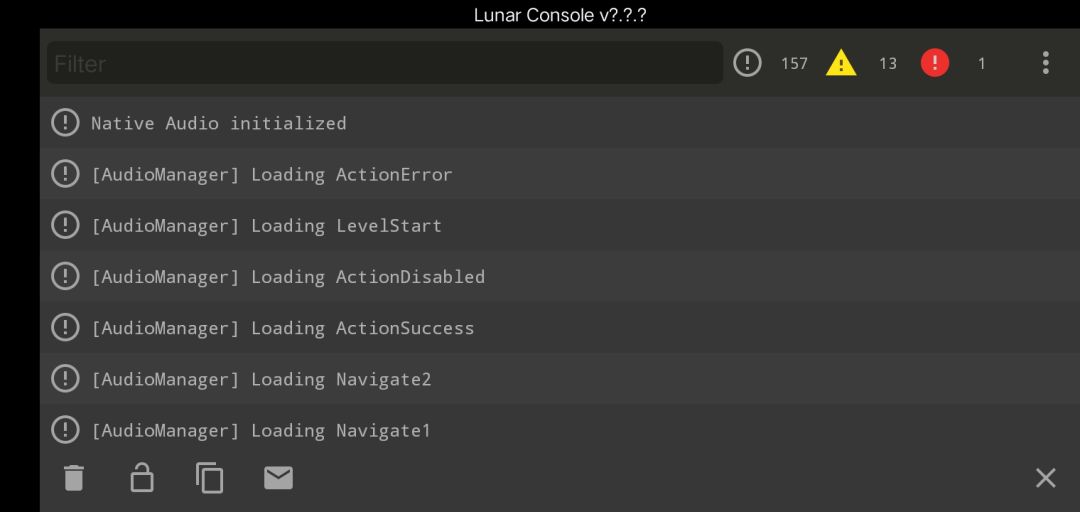Click the info icon beside Loading ActionSuccess
This screenshot has height=512, width=1080.
65,327
